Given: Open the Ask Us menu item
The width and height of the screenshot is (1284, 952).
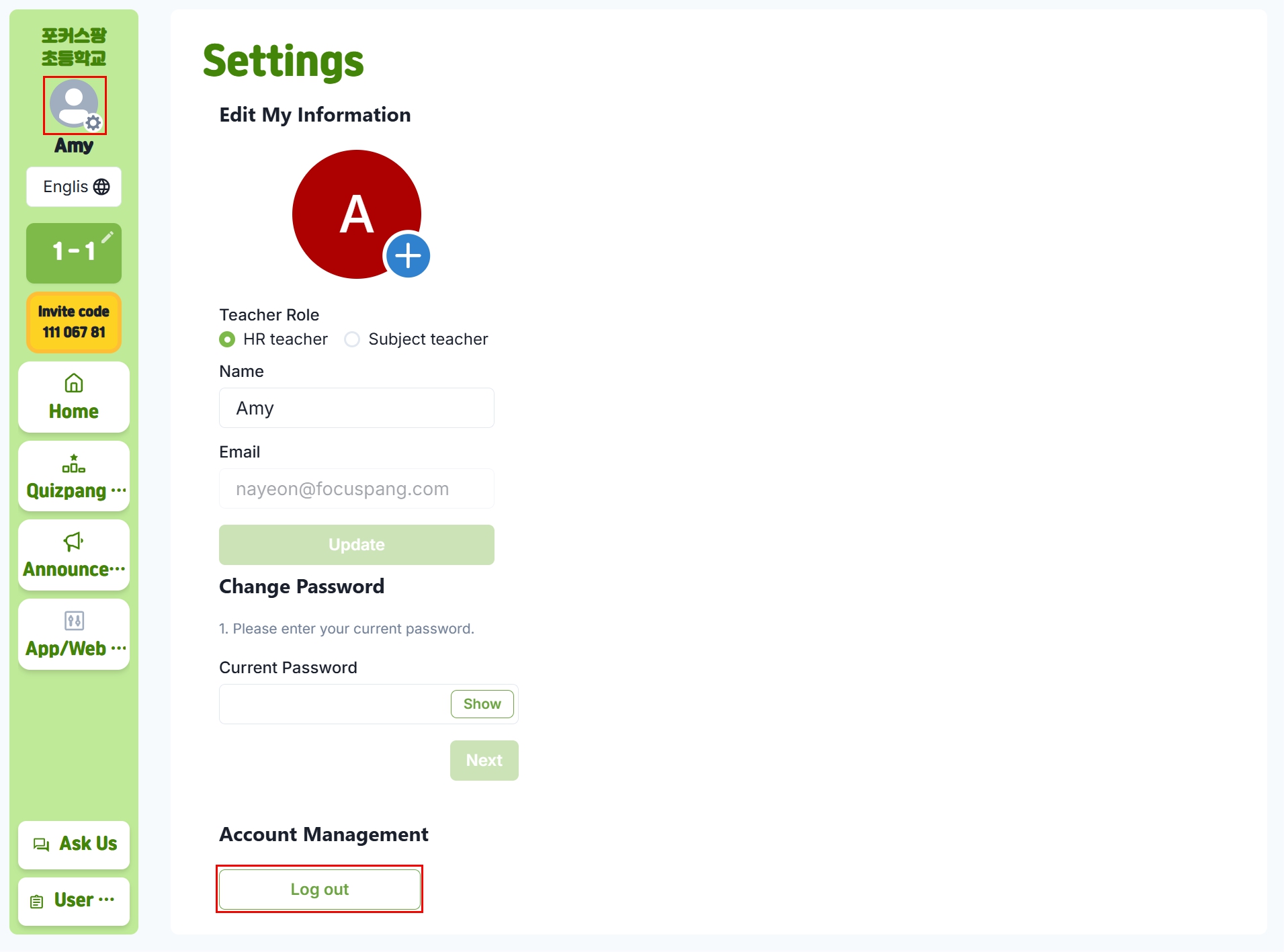Looking at the screenshot, I should [x=74, y=845].
